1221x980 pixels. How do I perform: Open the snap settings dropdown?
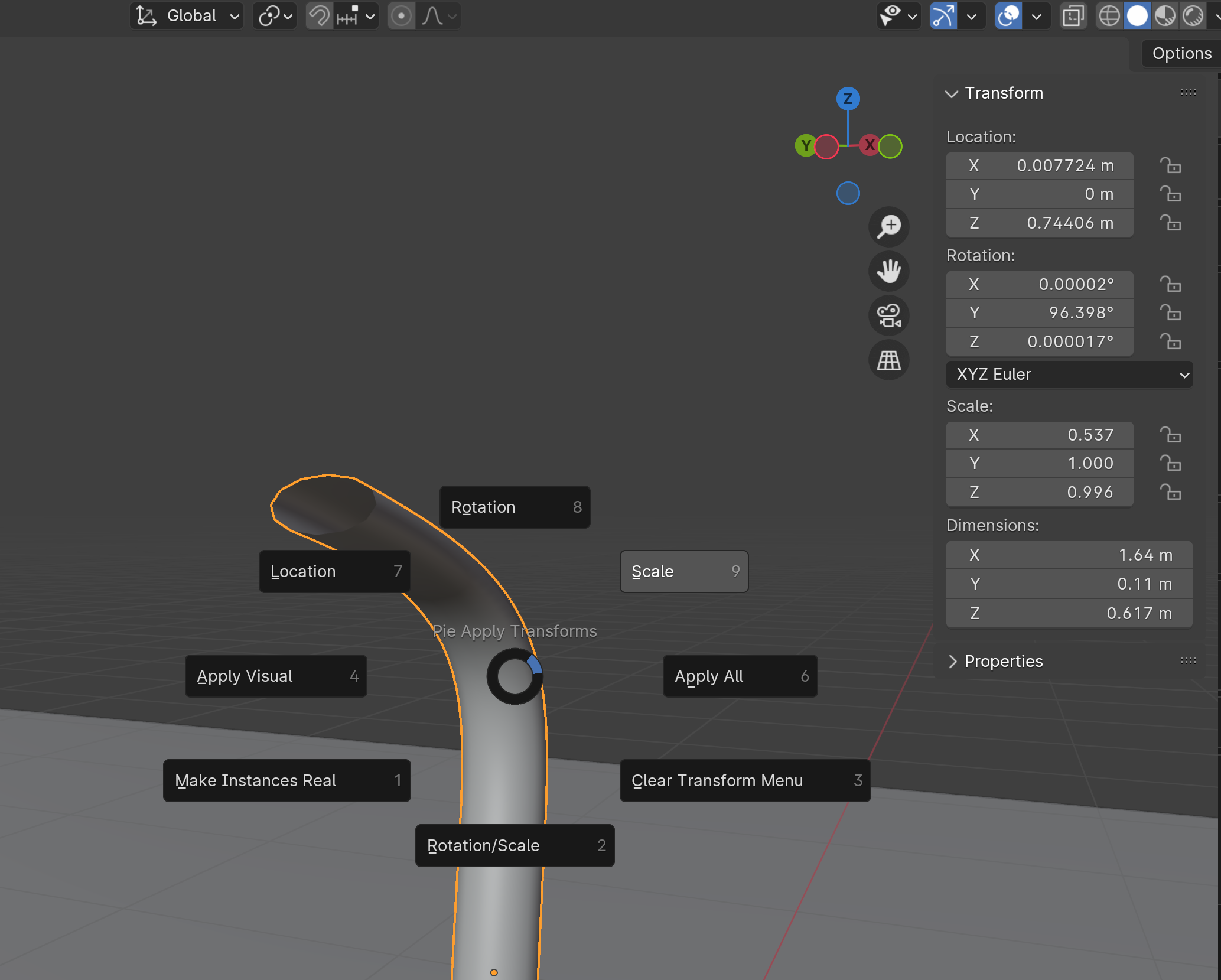(356, 16)
